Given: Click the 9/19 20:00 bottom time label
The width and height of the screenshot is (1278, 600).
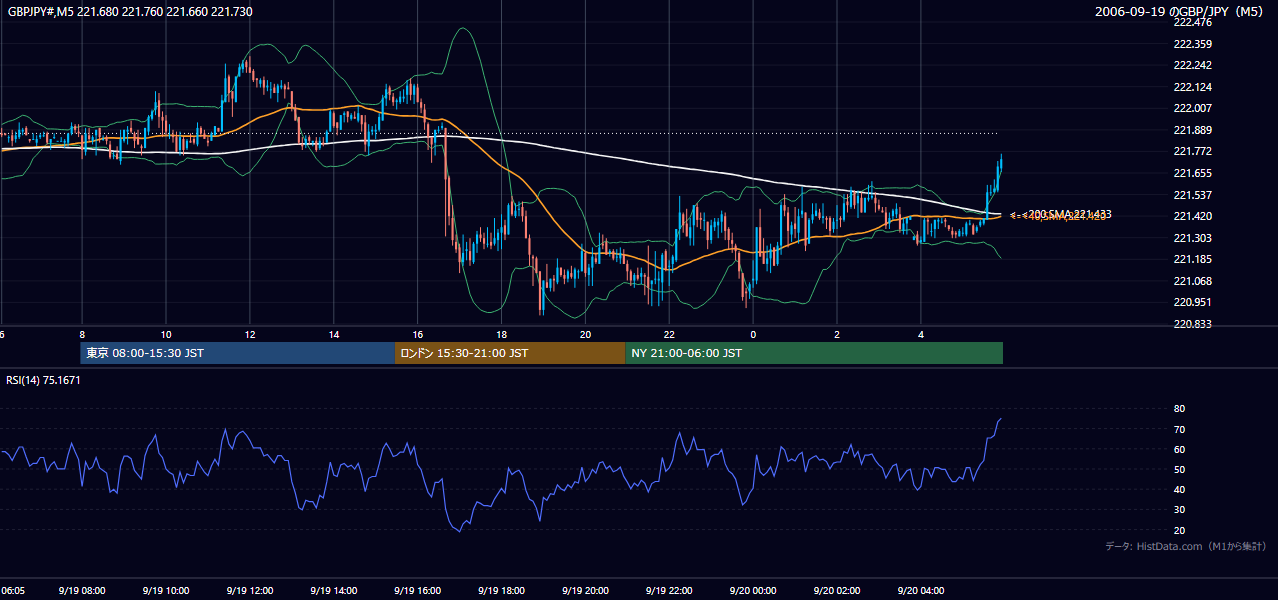Looking at the screenshot, I should tap(586, 591).
